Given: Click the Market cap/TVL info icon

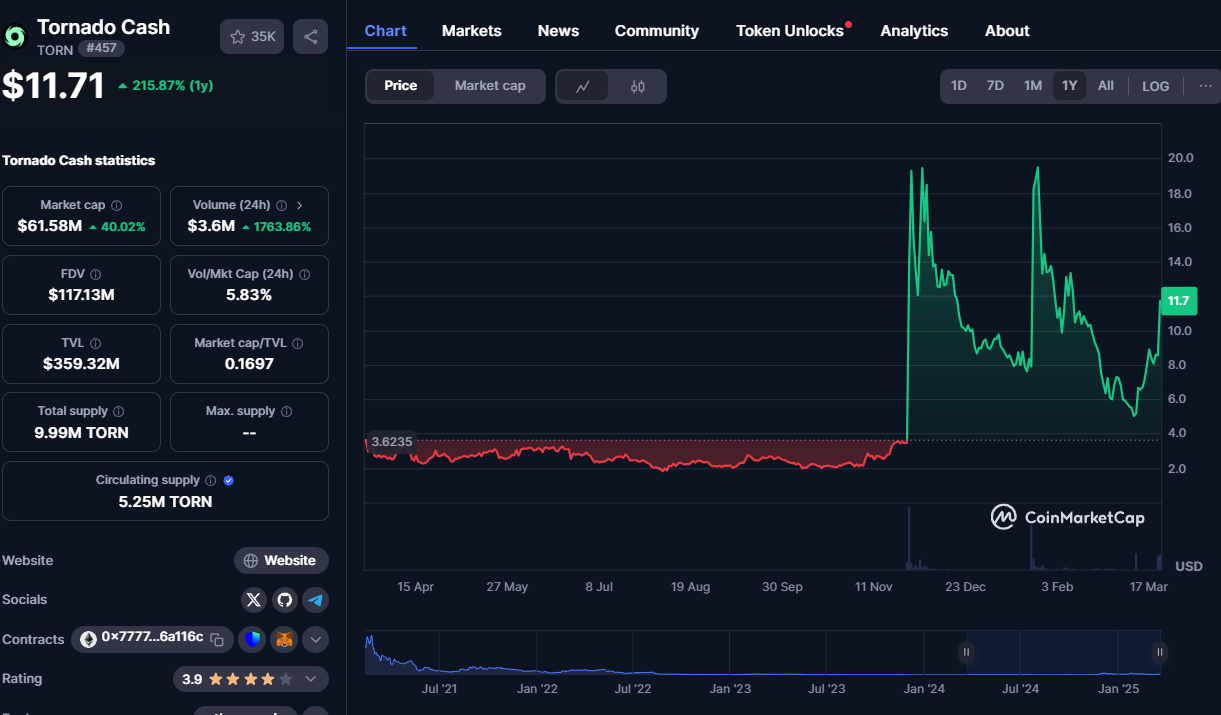Looking at the screenshot, I should (x=298, y=343).
